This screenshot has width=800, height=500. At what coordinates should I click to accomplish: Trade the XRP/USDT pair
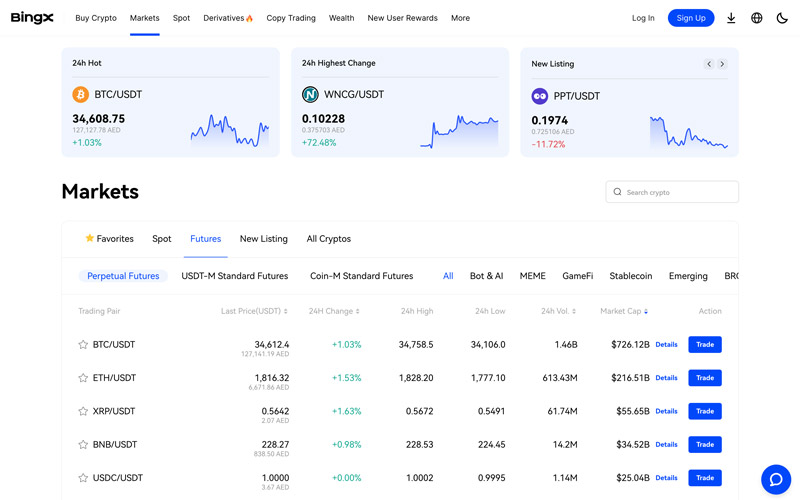pos(705,411)
